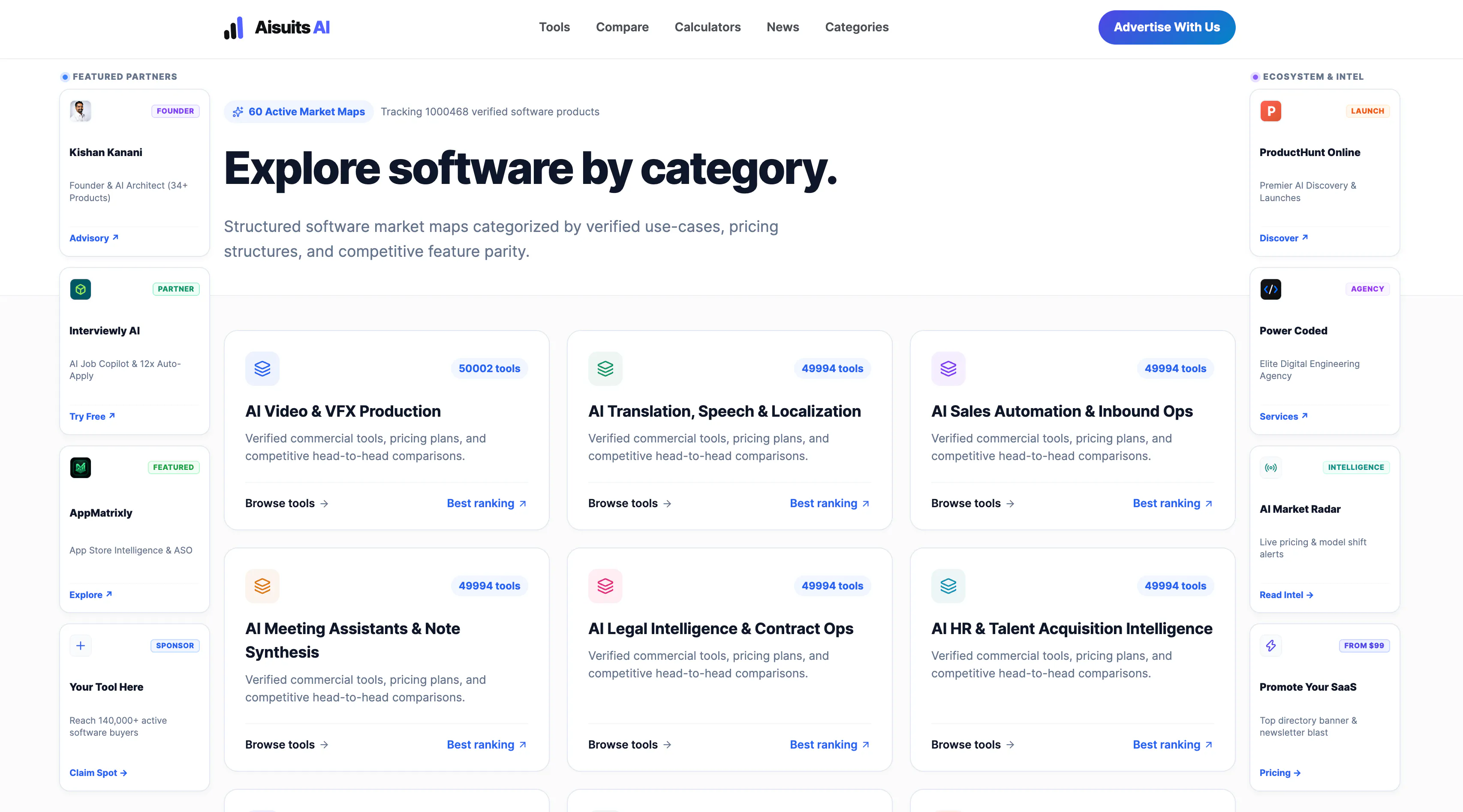
Task: Open the Compare nav item
Action: click(x=623, y=27)
